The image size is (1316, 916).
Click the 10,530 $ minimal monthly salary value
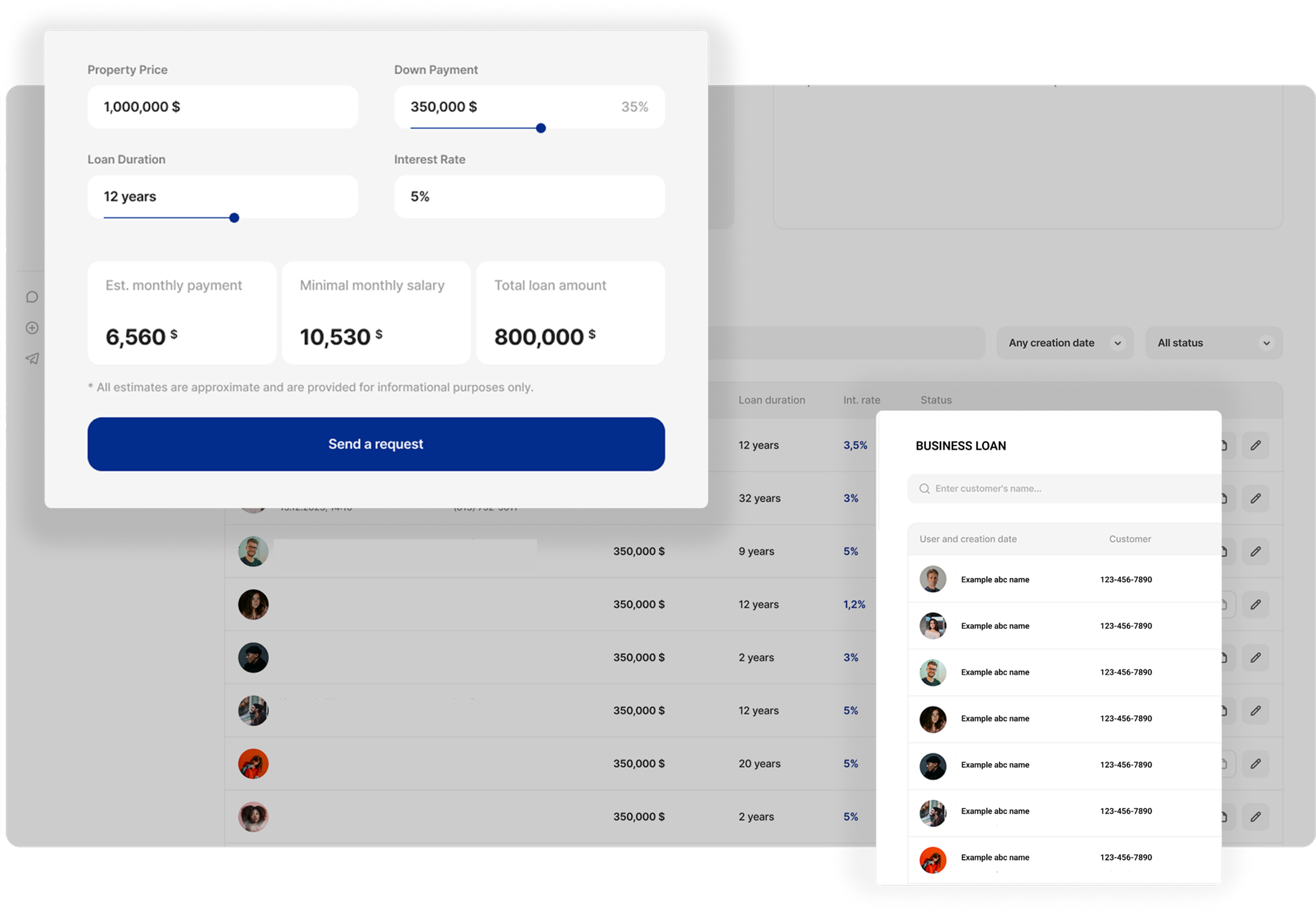pos(341,337)
